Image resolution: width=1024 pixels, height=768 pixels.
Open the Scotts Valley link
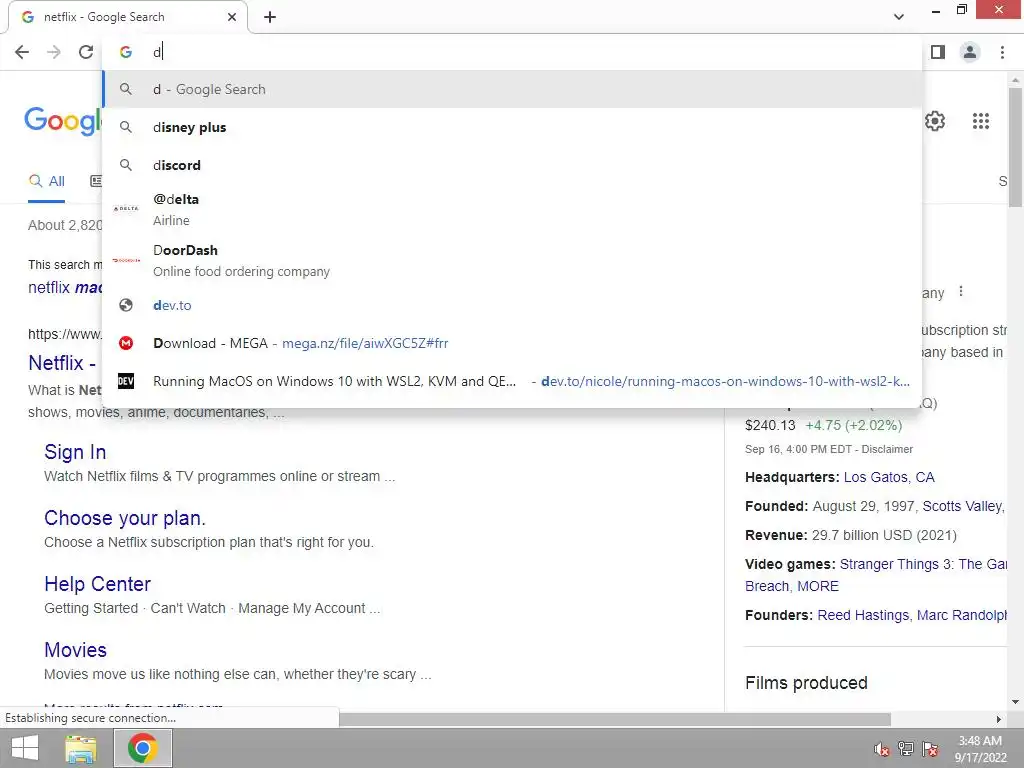(x=963, y=506)
